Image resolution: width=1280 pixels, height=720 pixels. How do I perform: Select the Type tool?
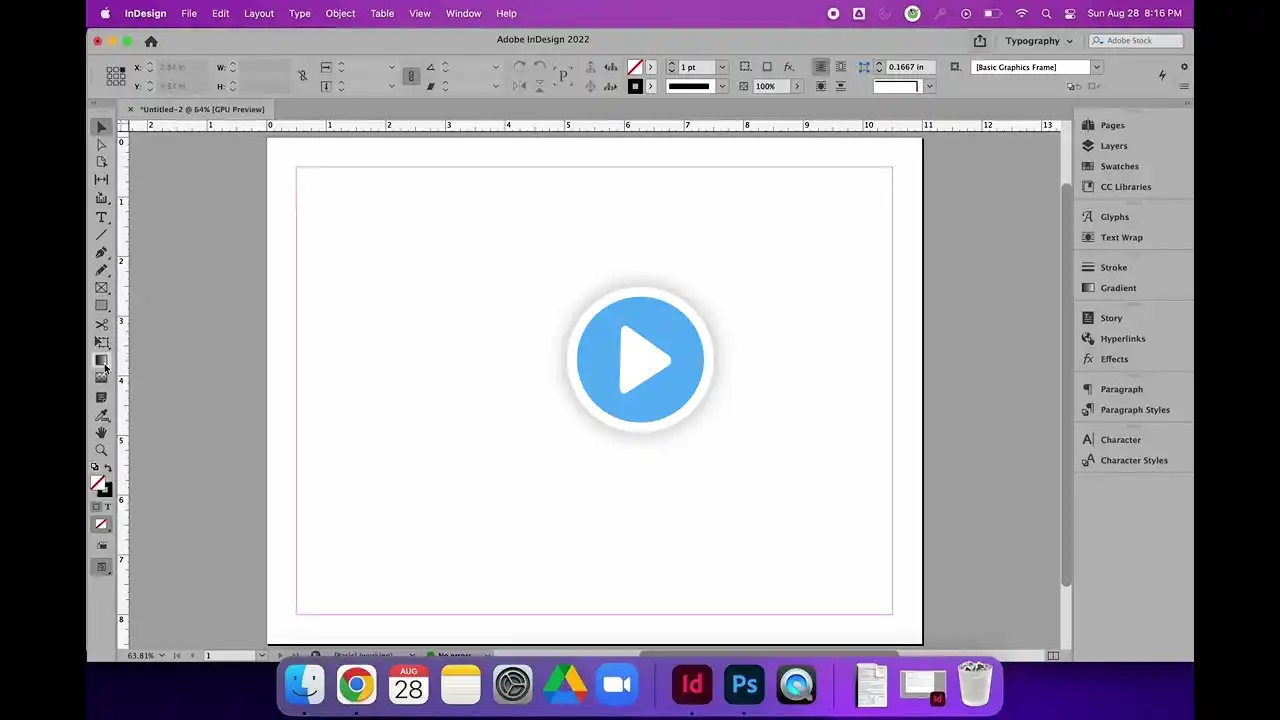coord(101,217)
